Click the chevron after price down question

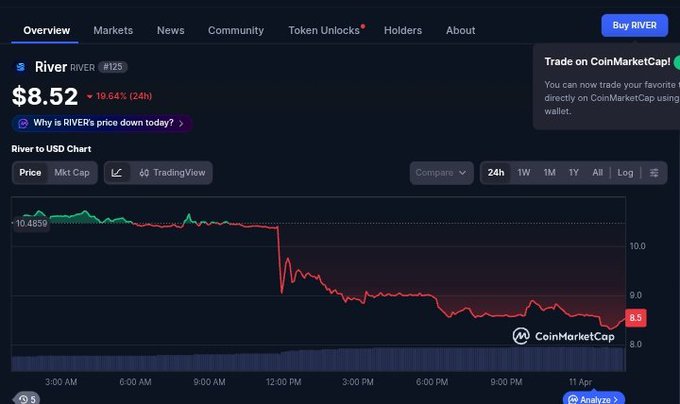tap(181, 124)
